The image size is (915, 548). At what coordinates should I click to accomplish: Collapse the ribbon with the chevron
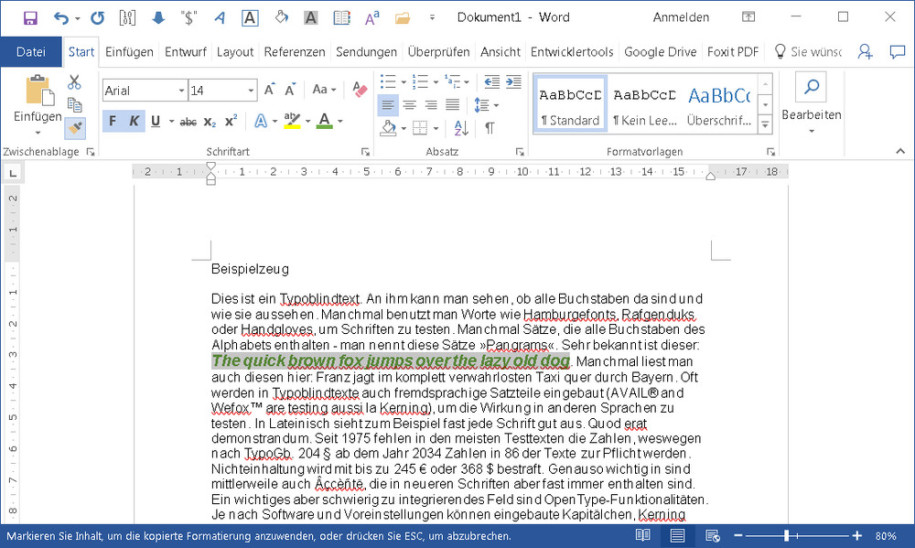(900, 151)
